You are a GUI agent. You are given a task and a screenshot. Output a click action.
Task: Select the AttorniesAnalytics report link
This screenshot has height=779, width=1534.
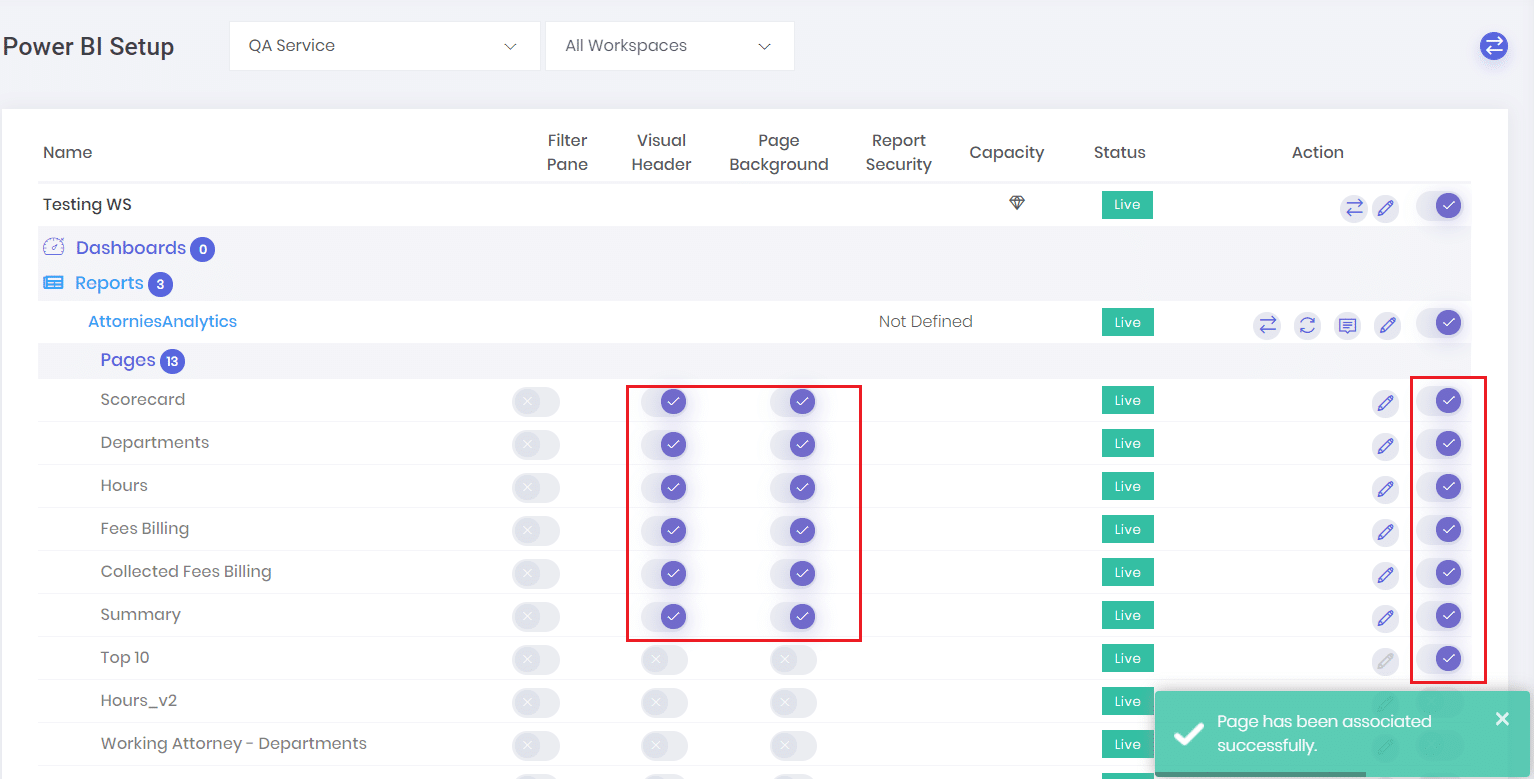point(162,321)
